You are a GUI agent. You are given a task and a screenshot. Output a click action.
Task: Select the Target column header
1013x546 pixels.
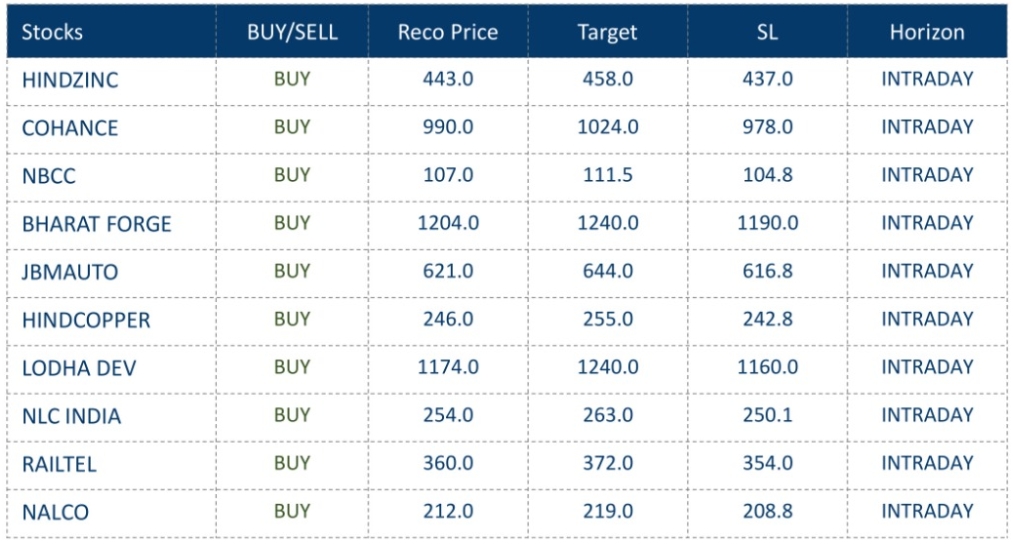pyautogui.click(x=607, y=32)
